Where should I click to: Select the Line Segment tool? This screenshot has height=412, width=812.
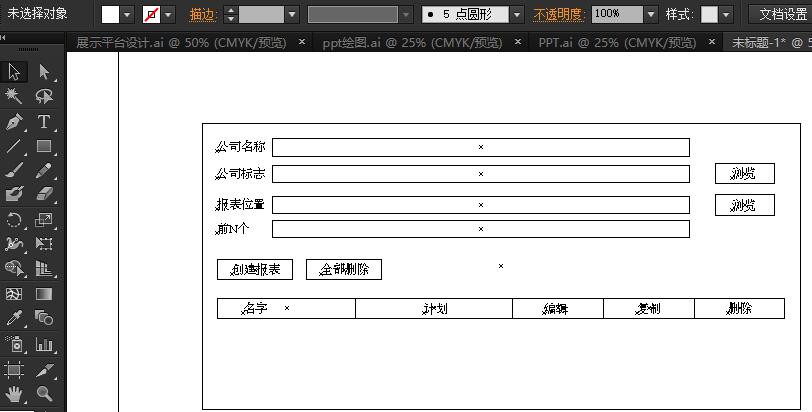14,146
